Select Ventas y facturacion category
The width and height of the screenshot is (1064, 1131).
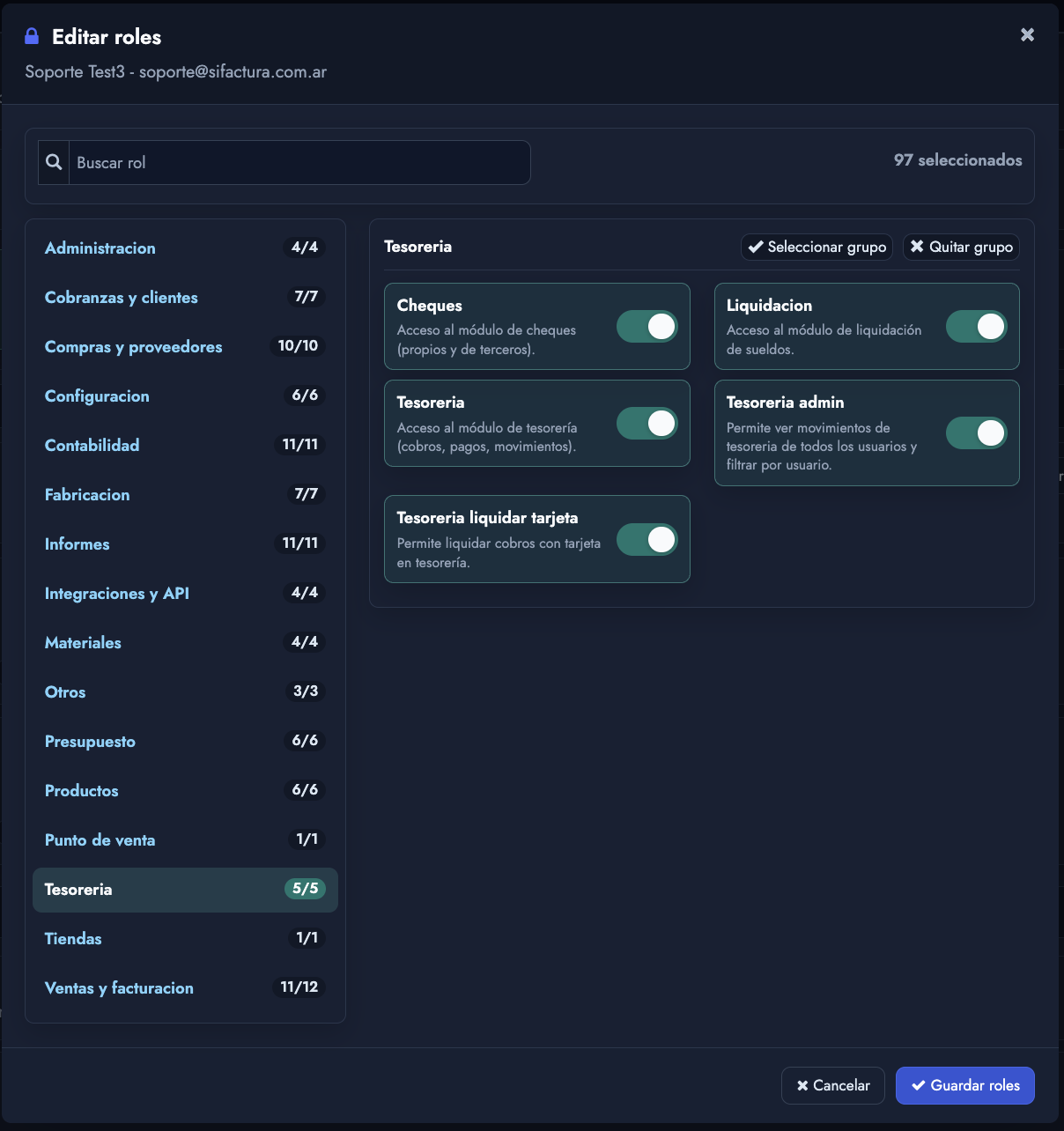coord(185,987)
